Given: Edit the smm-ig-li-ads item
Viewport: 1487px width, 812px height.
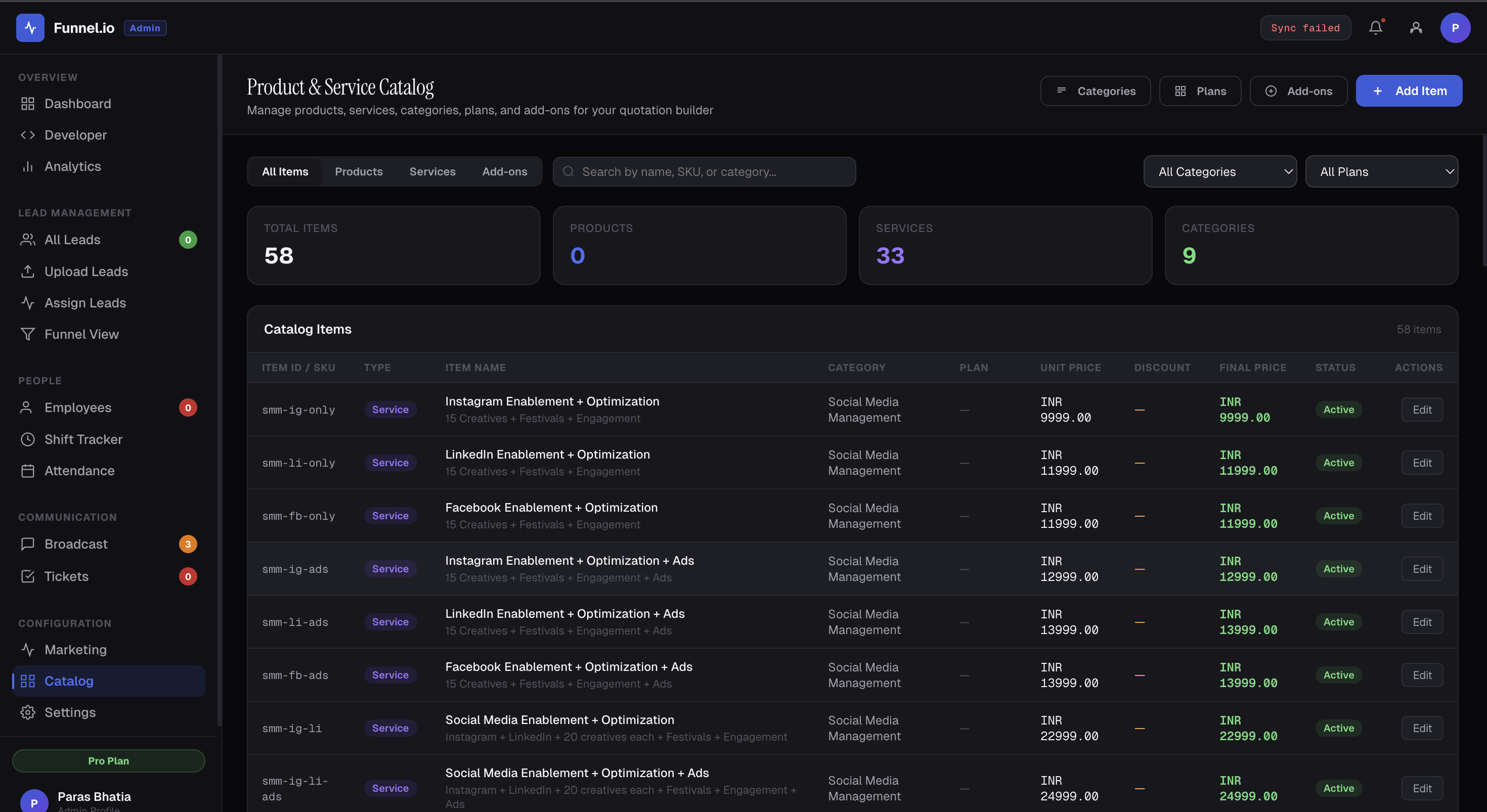Looking at the screenshot, I should click(x=1422, y=788).
